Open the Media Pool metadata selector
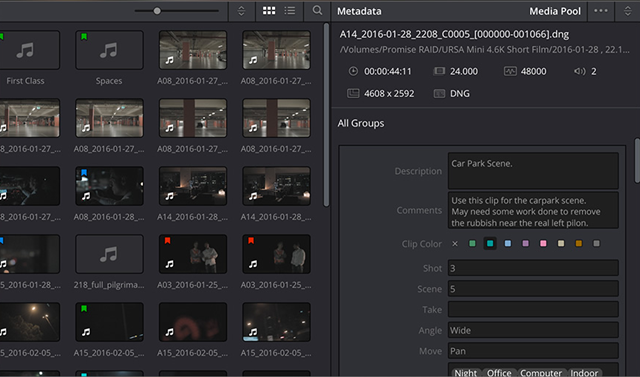 click(x=555, y=11)
